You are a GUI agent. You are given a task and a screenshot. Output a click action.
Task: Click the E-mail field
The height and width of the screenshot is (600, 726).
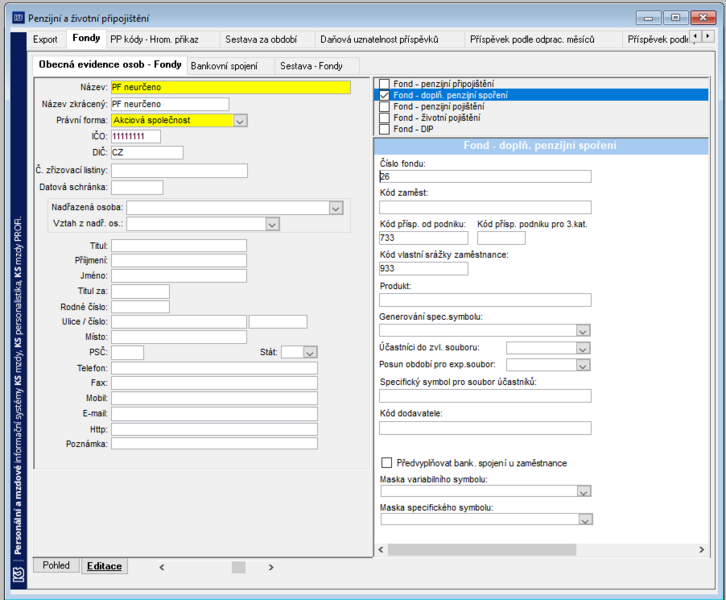214,413
